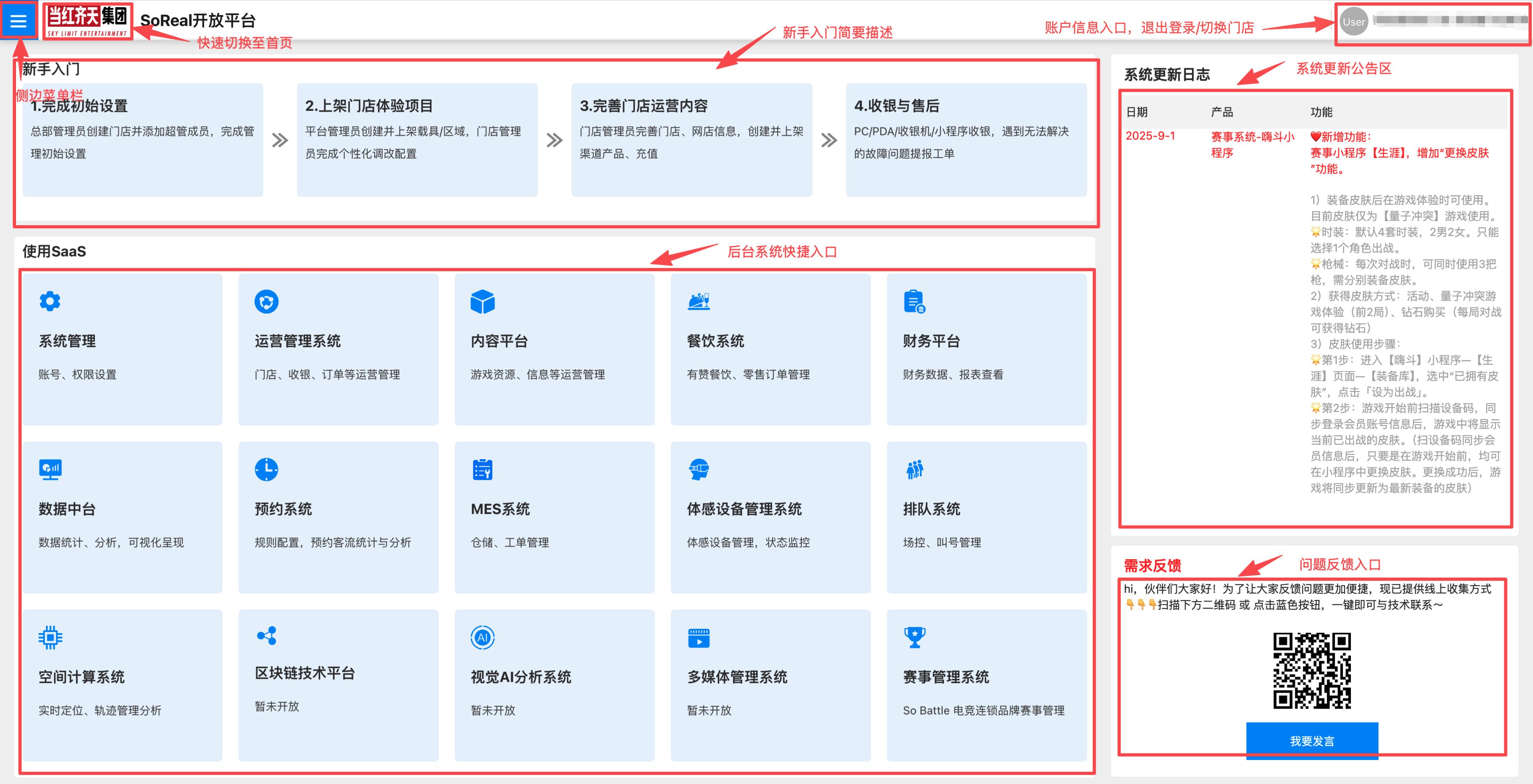Open the User avatar account menu
Image resolution: width=1533 pixels, height=784 pixels.
pos(1353,22)
